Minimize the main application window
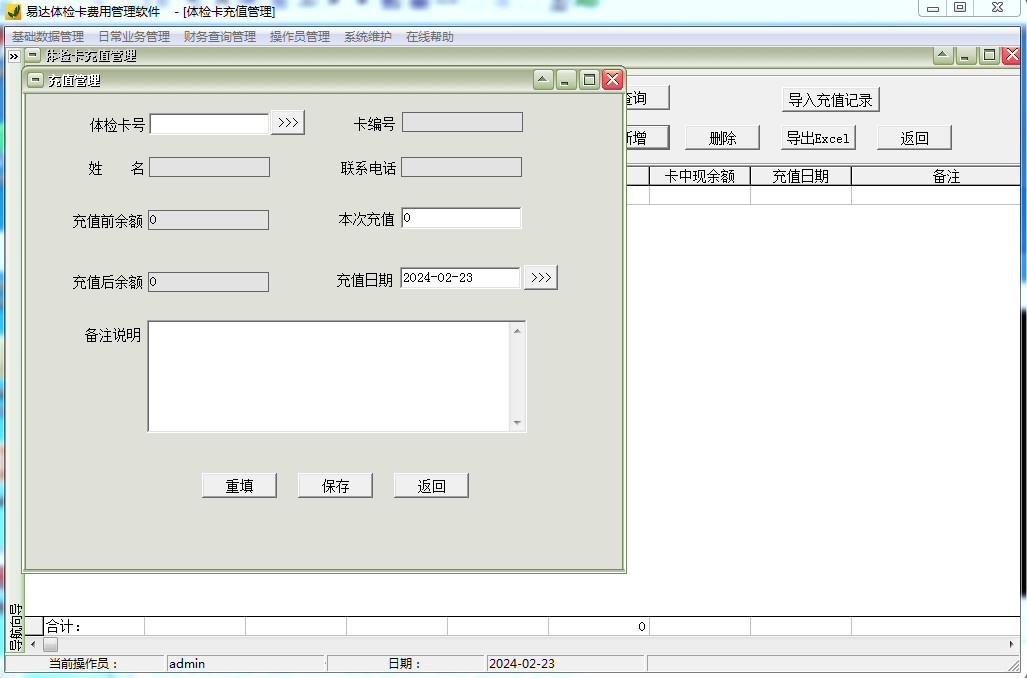 (933, 8)
